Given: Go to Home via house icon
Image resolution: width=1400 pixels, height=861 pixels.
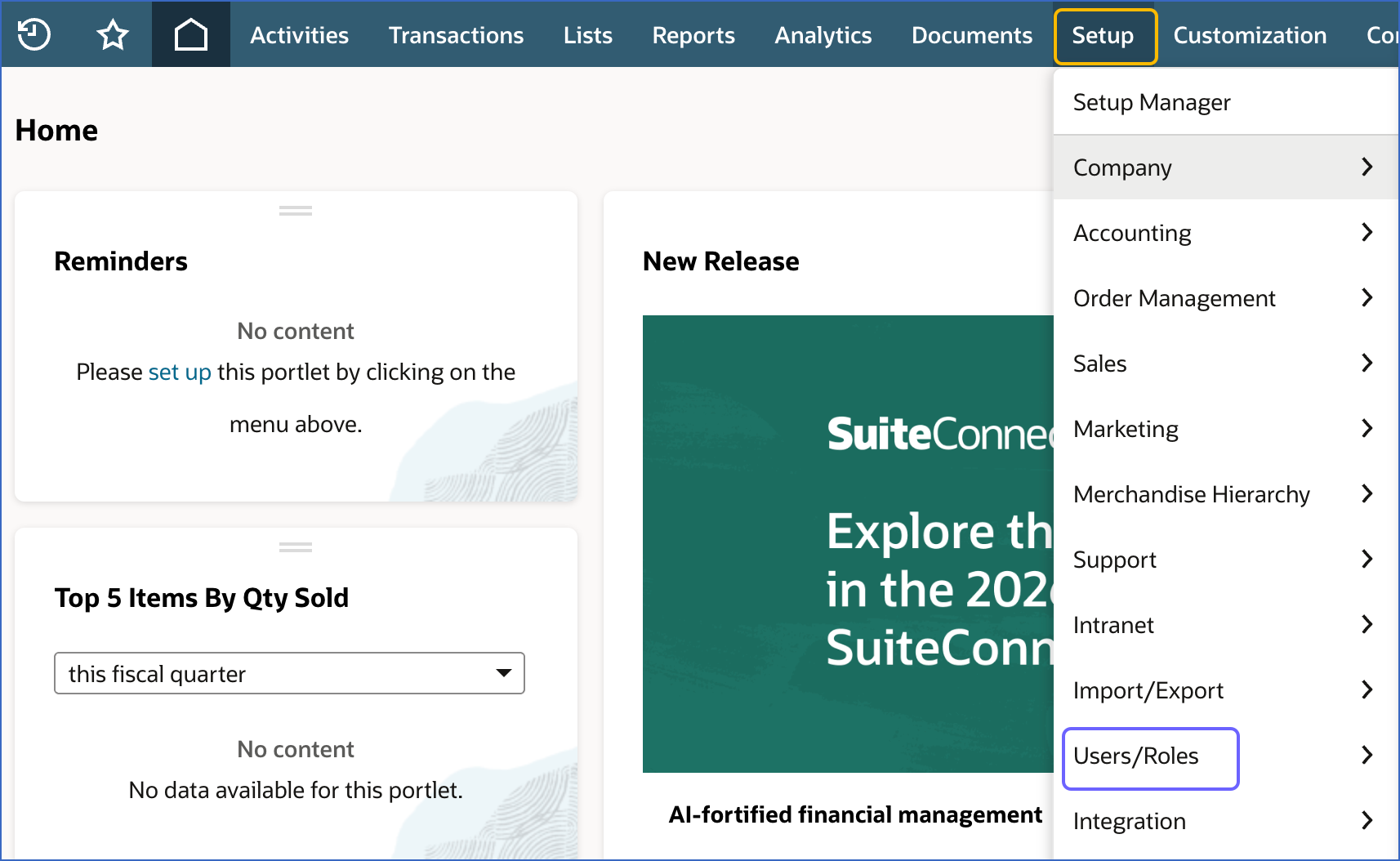Looking at the screenshot, I should [190, 34].
